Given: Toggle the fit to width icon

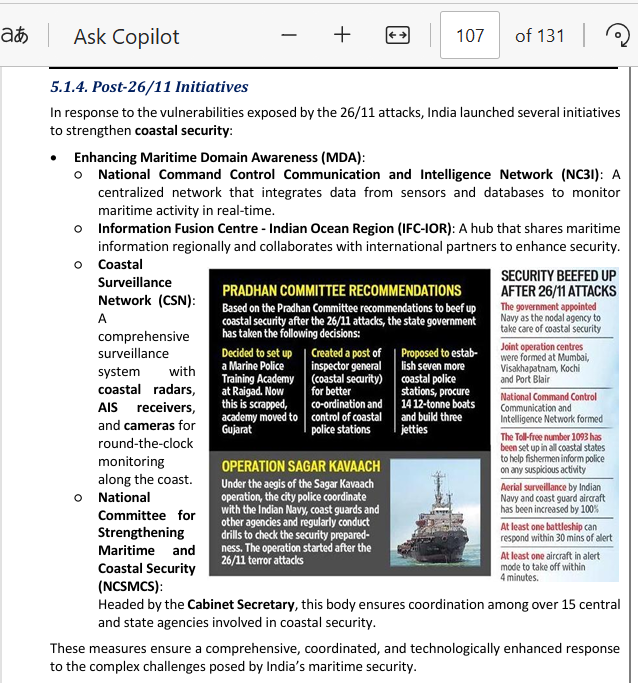Looking at the screenshot, I should tap(397, 35).
